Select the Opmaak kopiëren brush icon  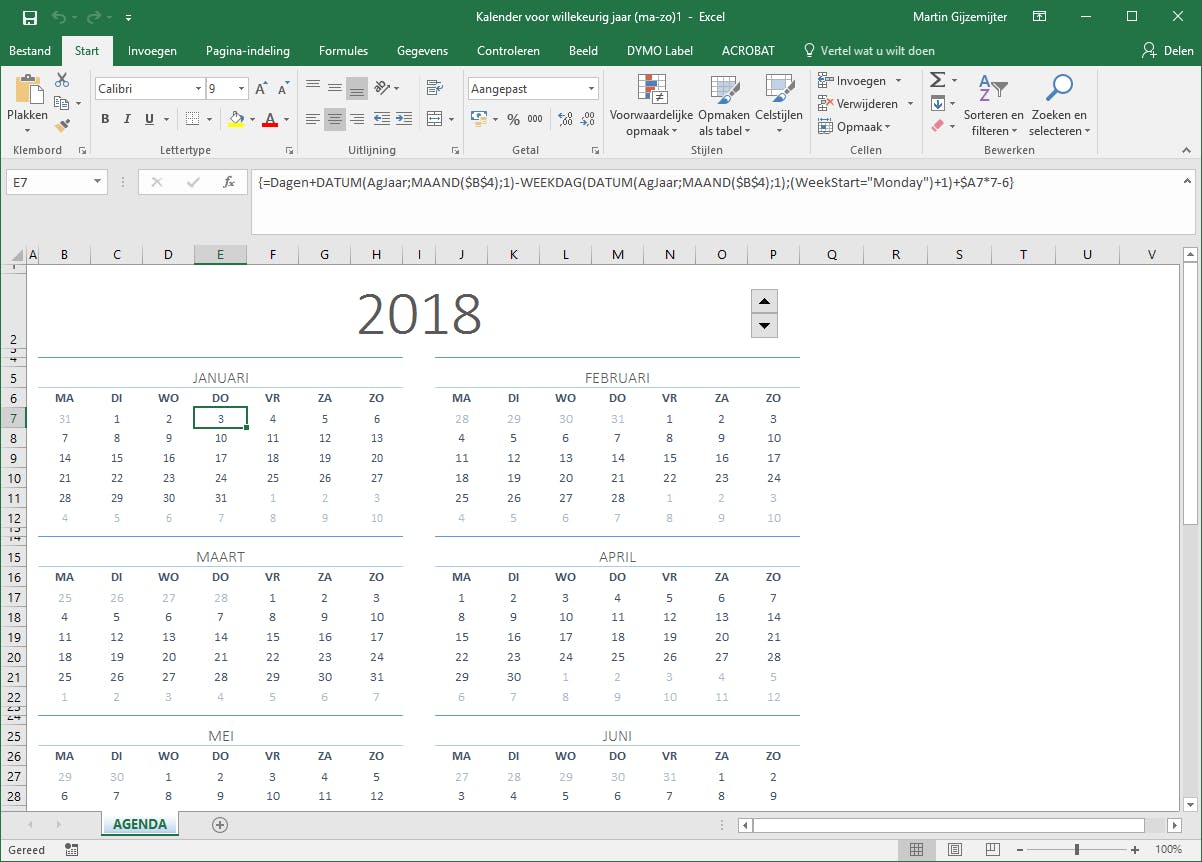point(61,124)
